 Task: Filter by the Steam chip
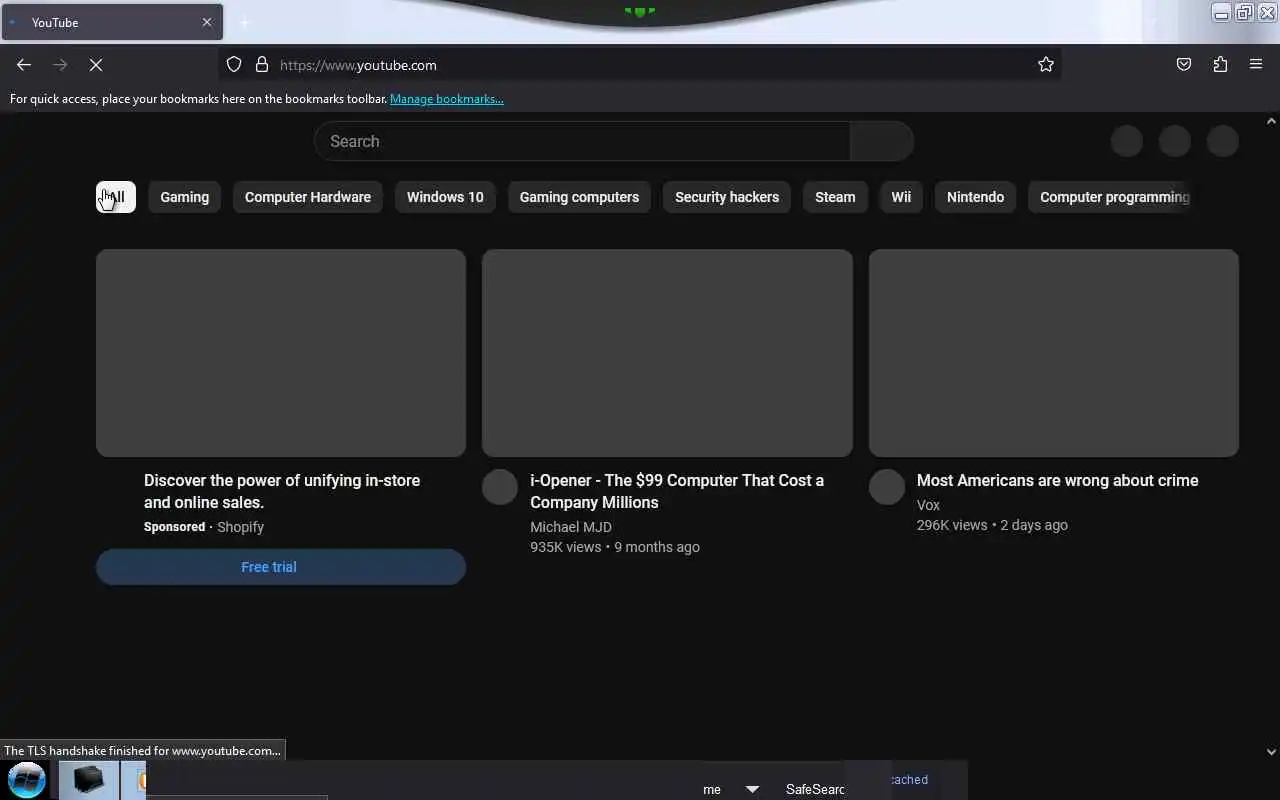point(835,197)
